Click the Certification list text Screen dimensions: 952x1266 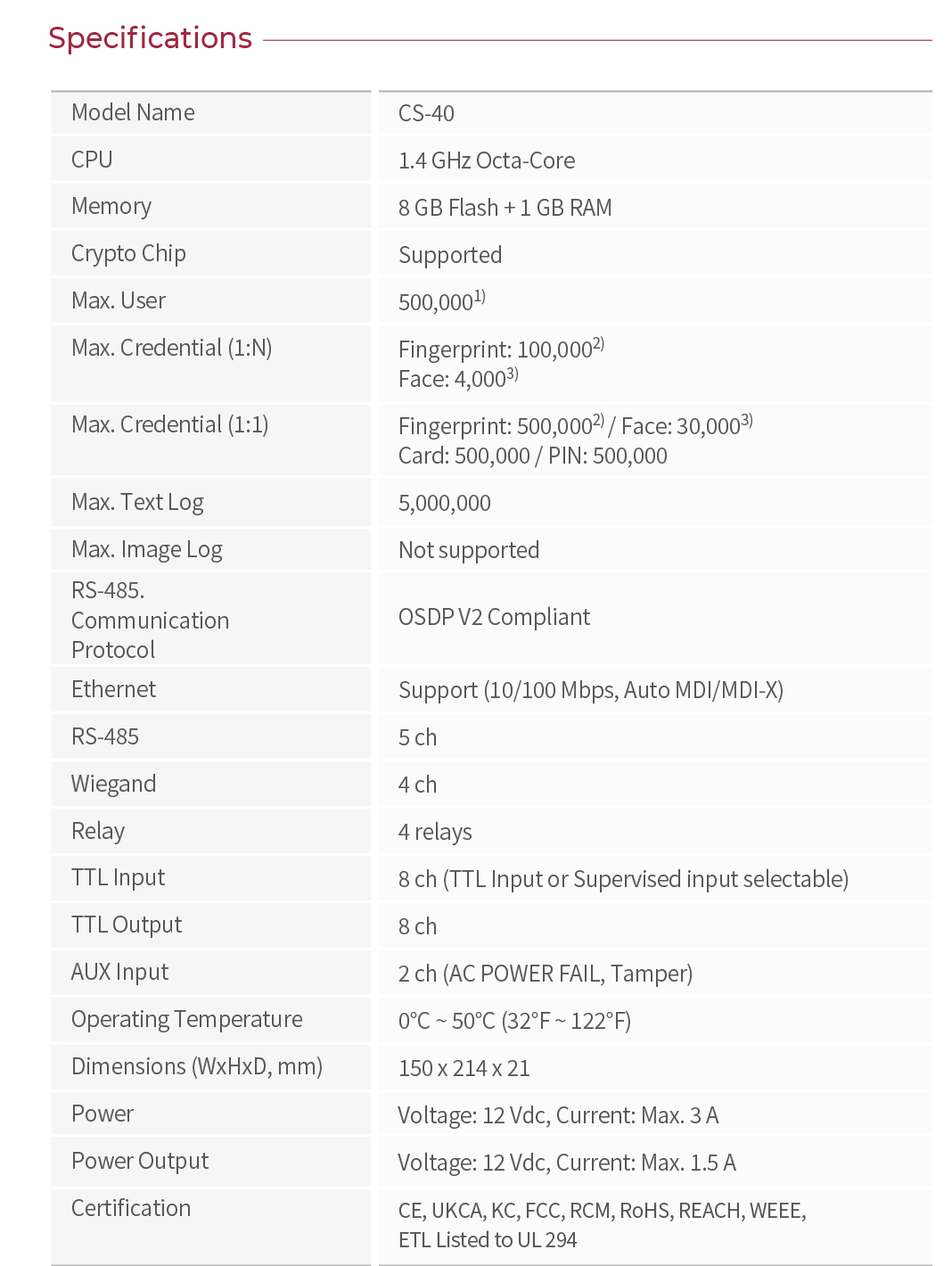(x=603, y=1225)
